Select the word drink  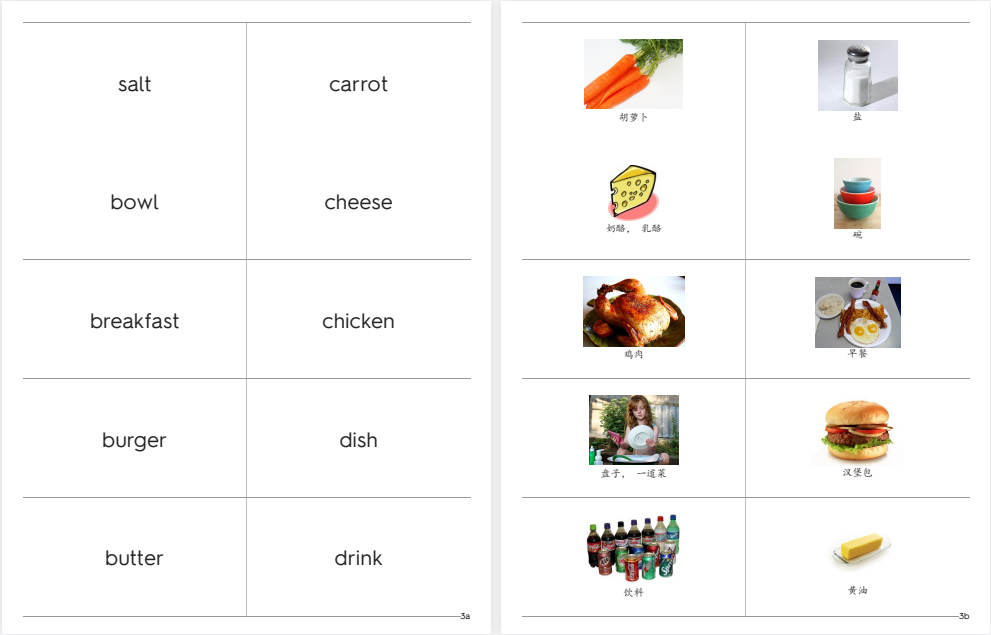358,558
